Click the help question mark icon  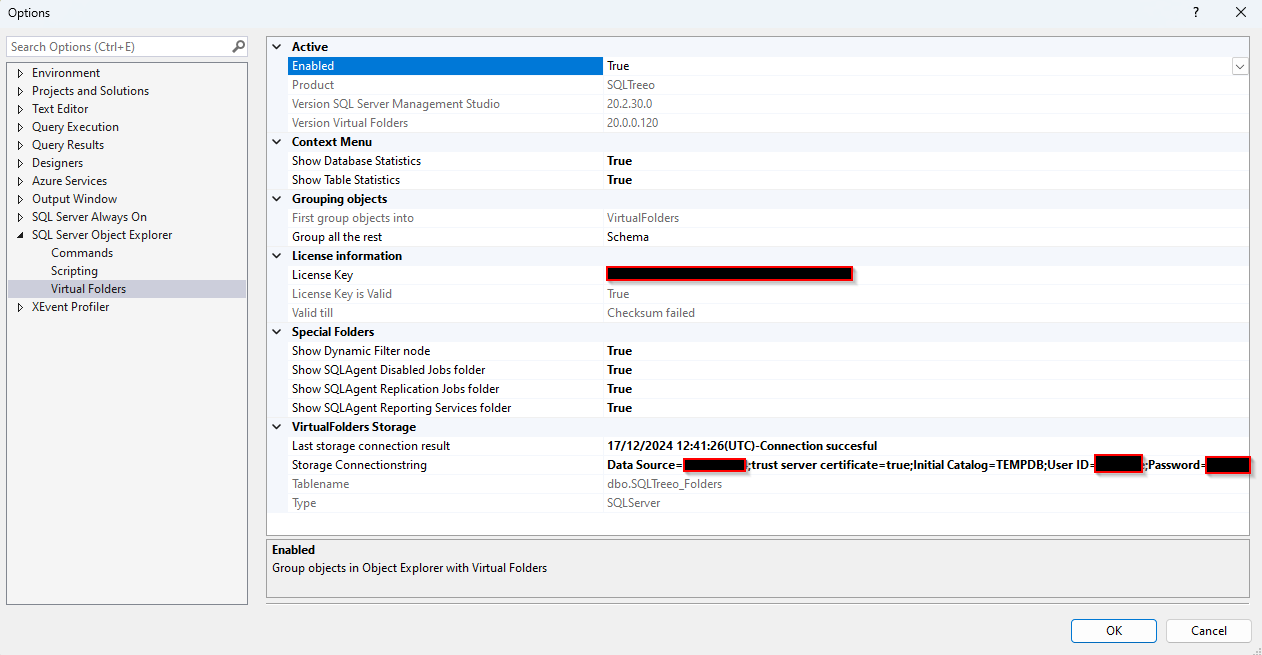tap(1196, 13)
